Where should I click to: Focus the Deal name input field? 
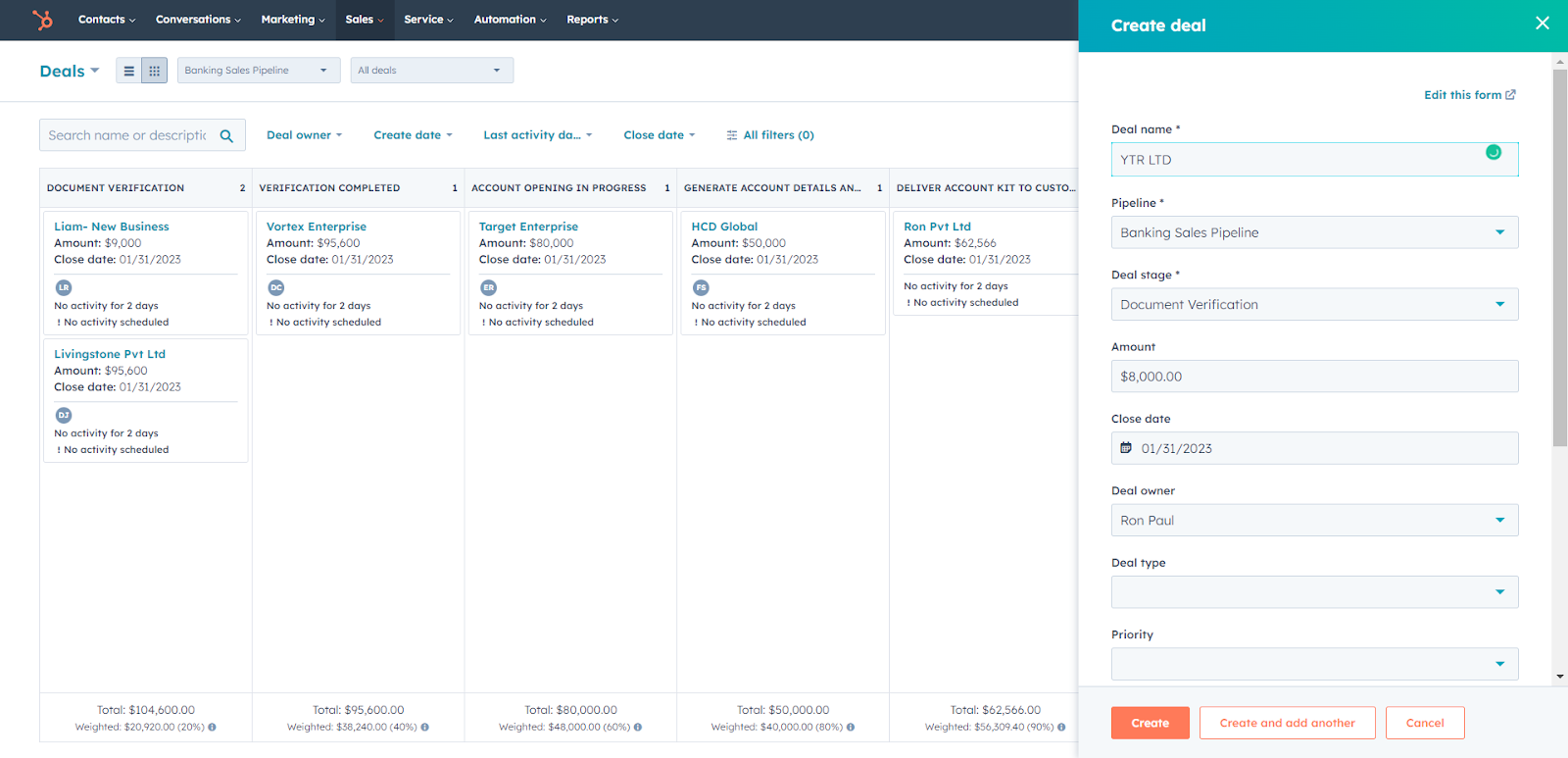pyautogui.click(x=1314, y=160)
